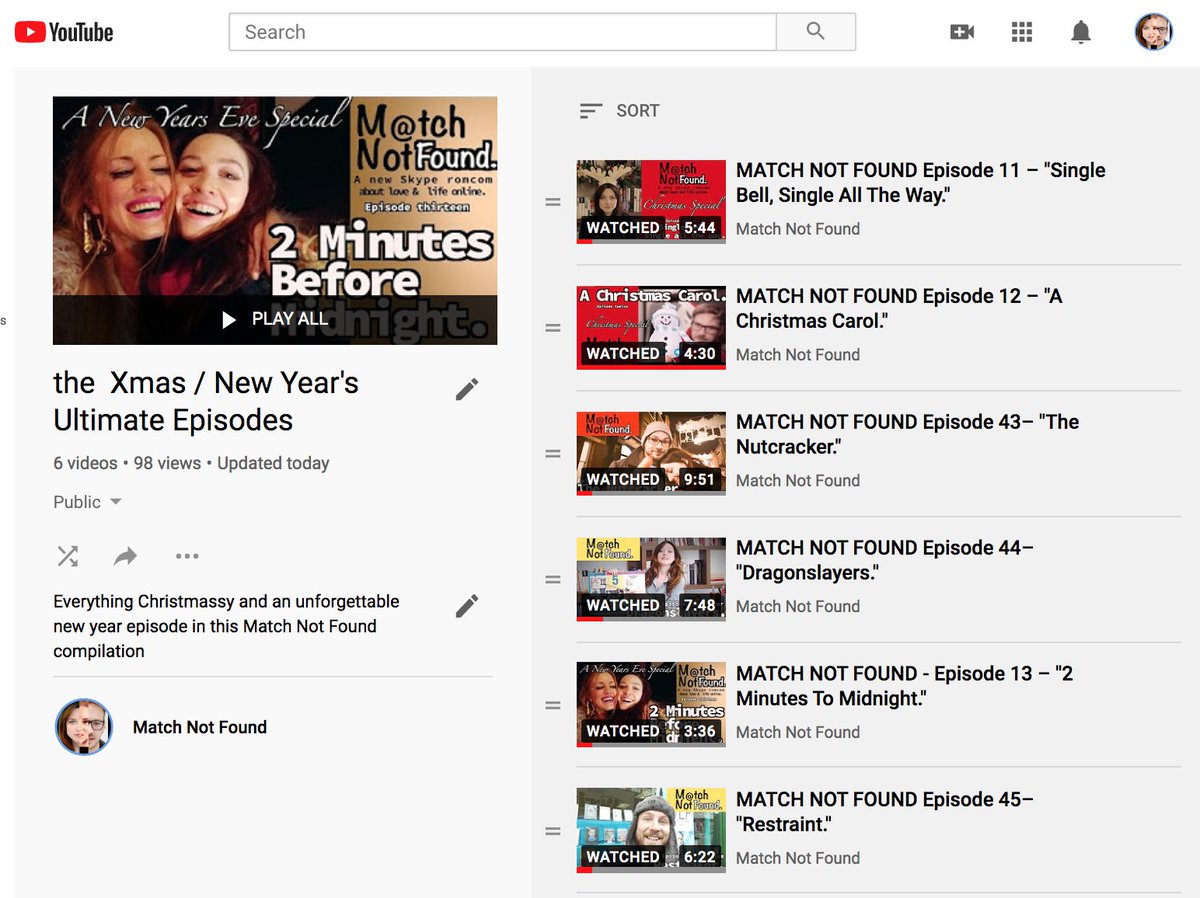Click channel name under Episode 12 title
Viewport: 1200px width, 898px height.
click(x=798, y=355)
